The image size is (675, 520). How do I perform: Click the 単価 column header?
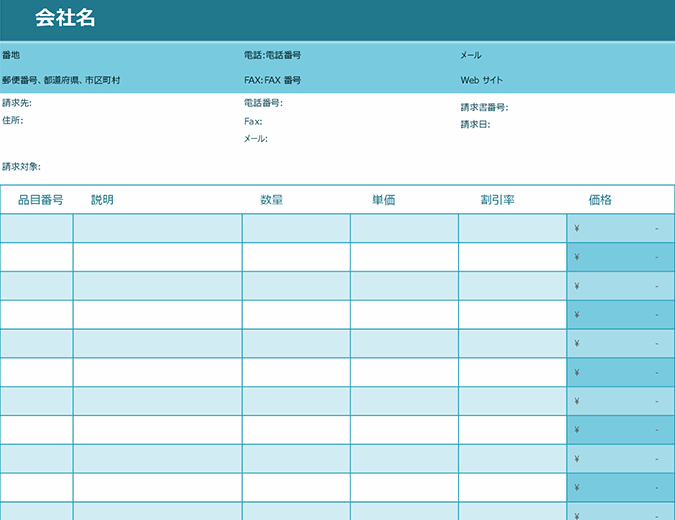click(x=384, y=200)
